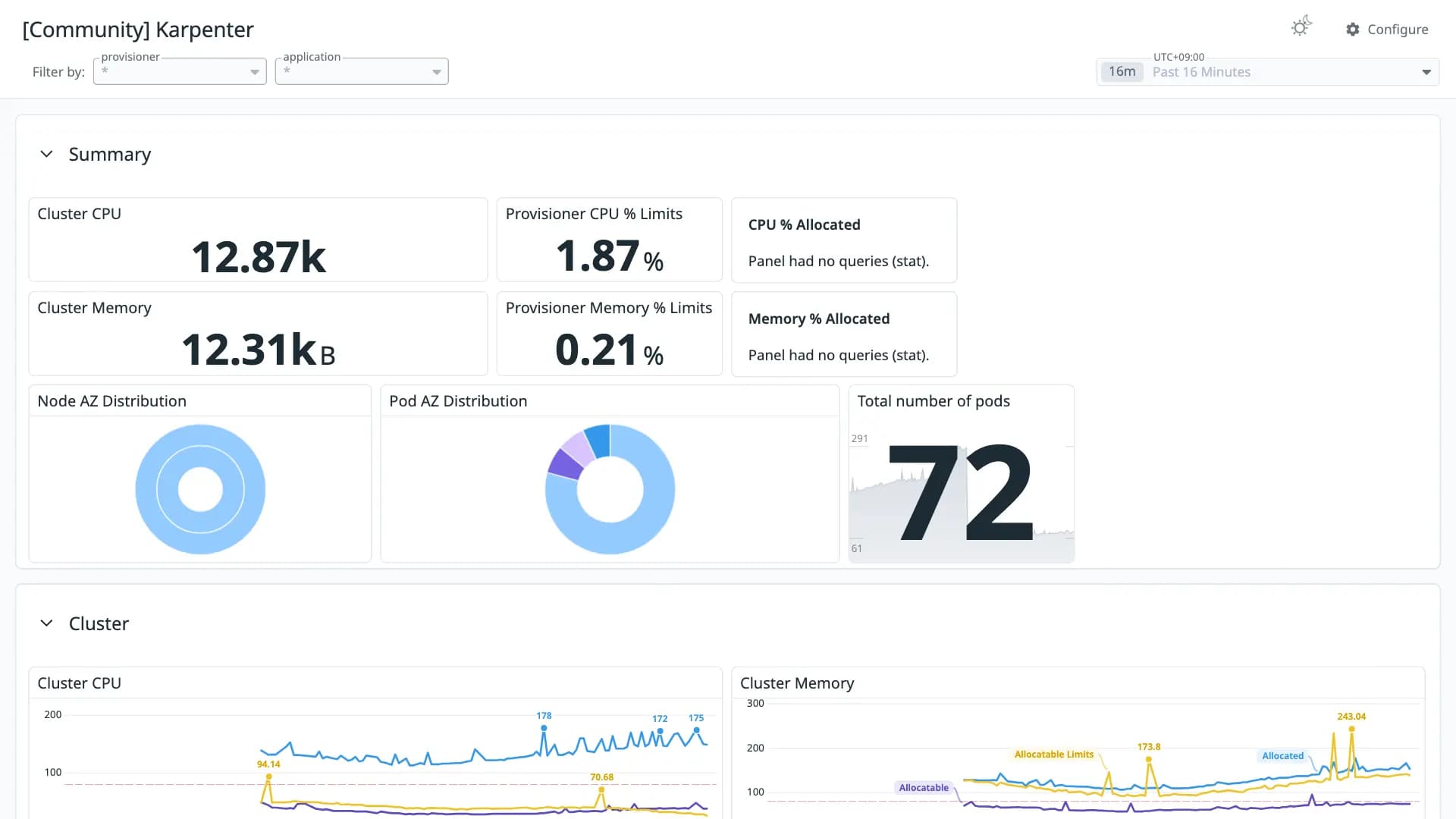Click the Memory % Allocated panel title
The height and width of the screenshot is (819, 1456).
(x=819, y=319)
